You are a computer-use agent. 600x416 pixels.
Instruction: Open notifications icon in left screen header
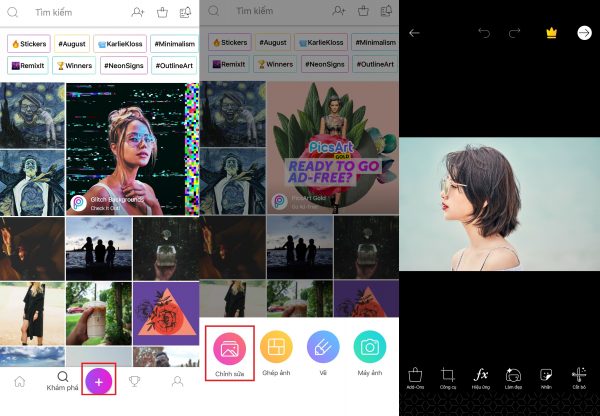click(185, 12)
